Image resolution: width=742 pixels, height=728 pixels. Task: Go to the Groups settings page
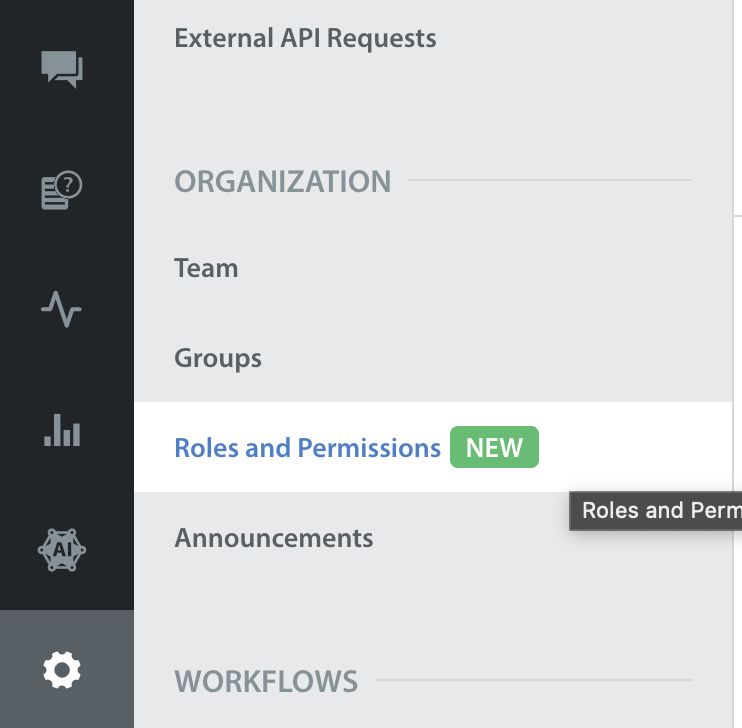click(218, 358)
